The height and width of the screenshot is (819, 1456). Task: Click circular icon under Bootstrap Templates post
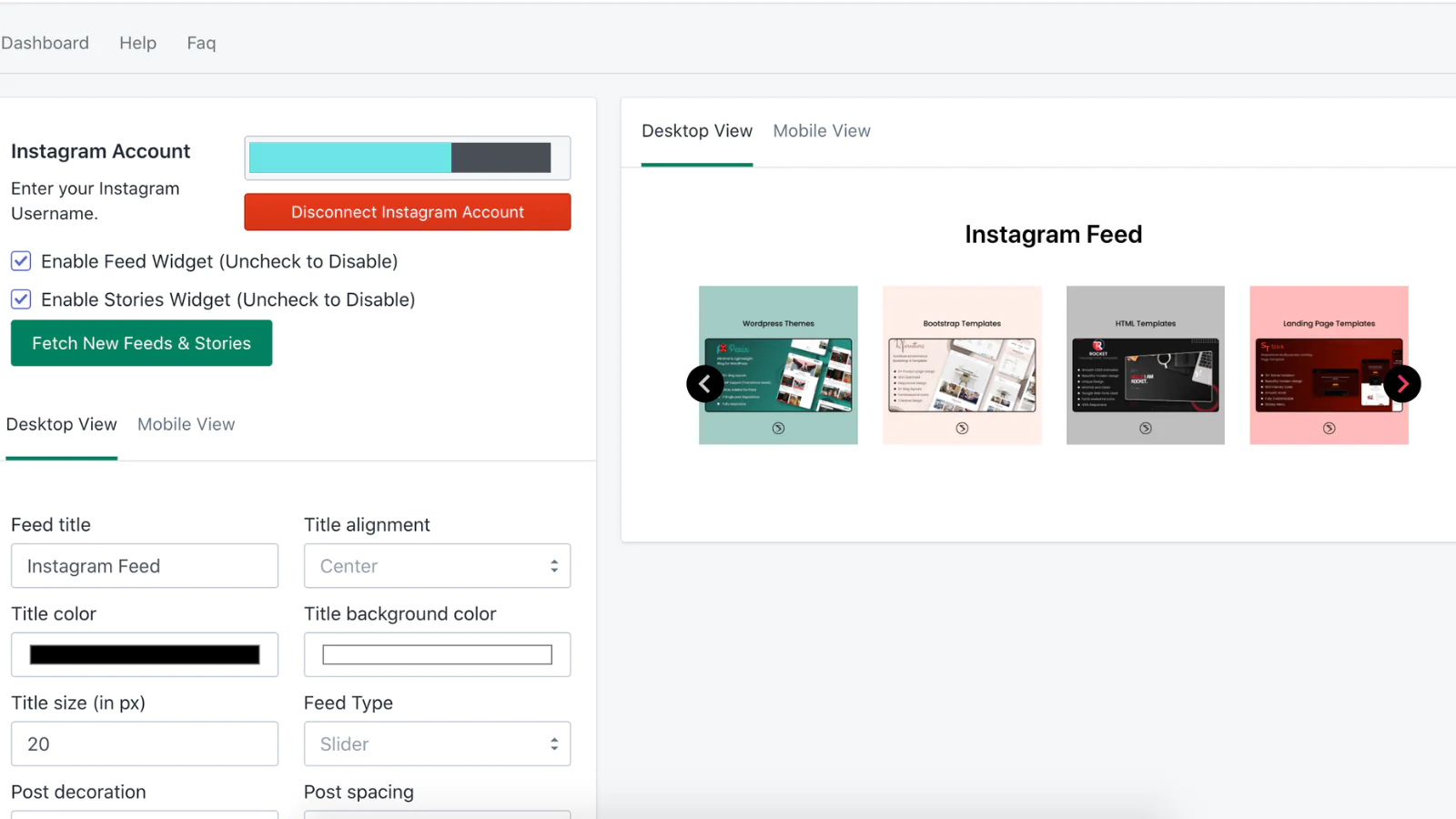[x=962, y=429]
